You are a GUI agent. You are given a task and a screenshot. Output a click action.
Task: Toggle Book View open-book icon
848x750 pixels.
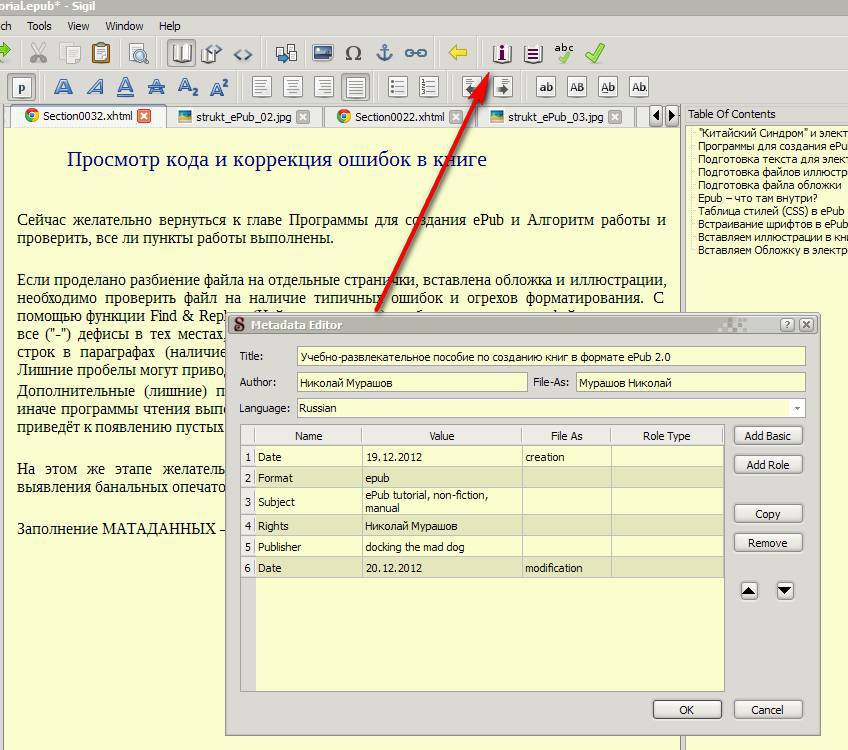(181, 53)
